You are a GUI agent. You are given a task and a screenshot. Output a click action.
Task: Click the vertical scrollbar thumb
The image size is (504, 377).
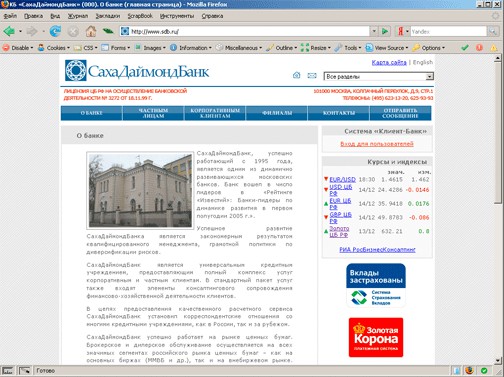coord(497,133)
